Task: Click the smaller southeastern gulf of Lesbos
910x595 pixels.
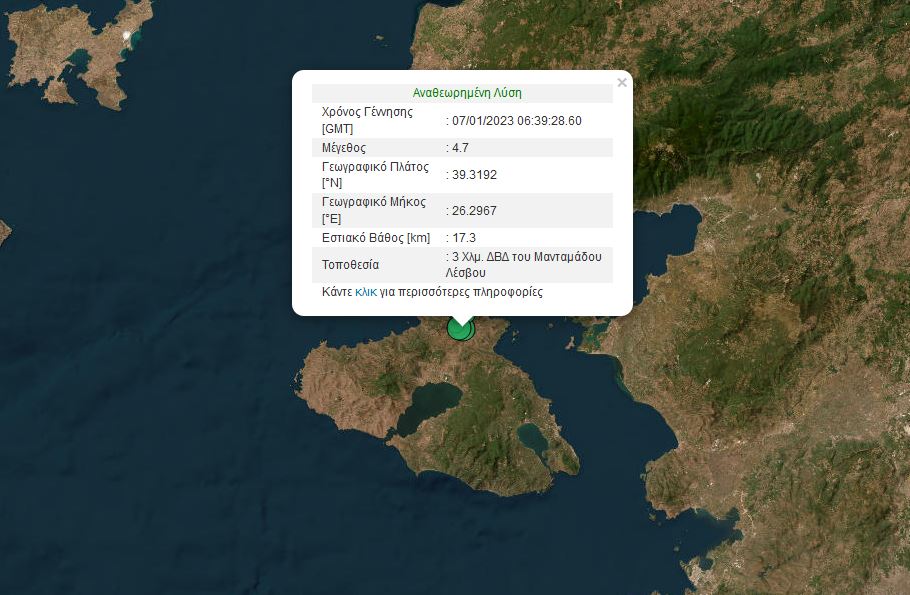Action: click(531, 437)
